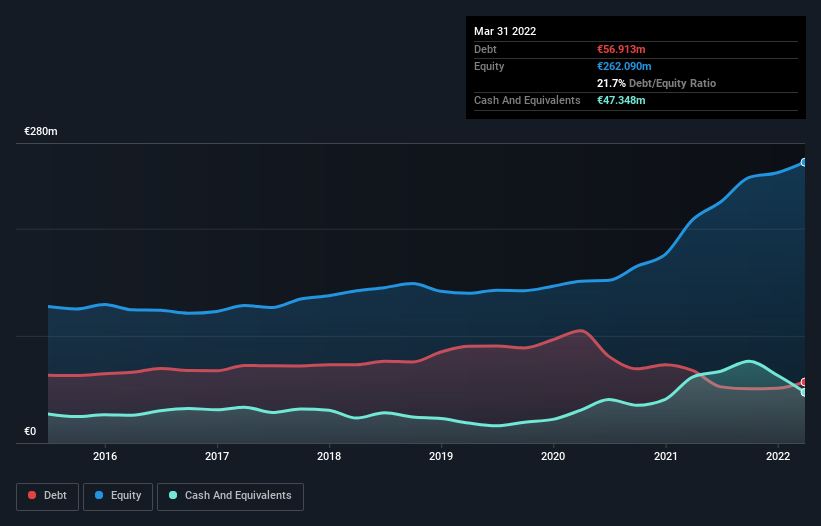Click the €0 y-axis label
The image size is (821, 526).
click(x=30, y=432)
